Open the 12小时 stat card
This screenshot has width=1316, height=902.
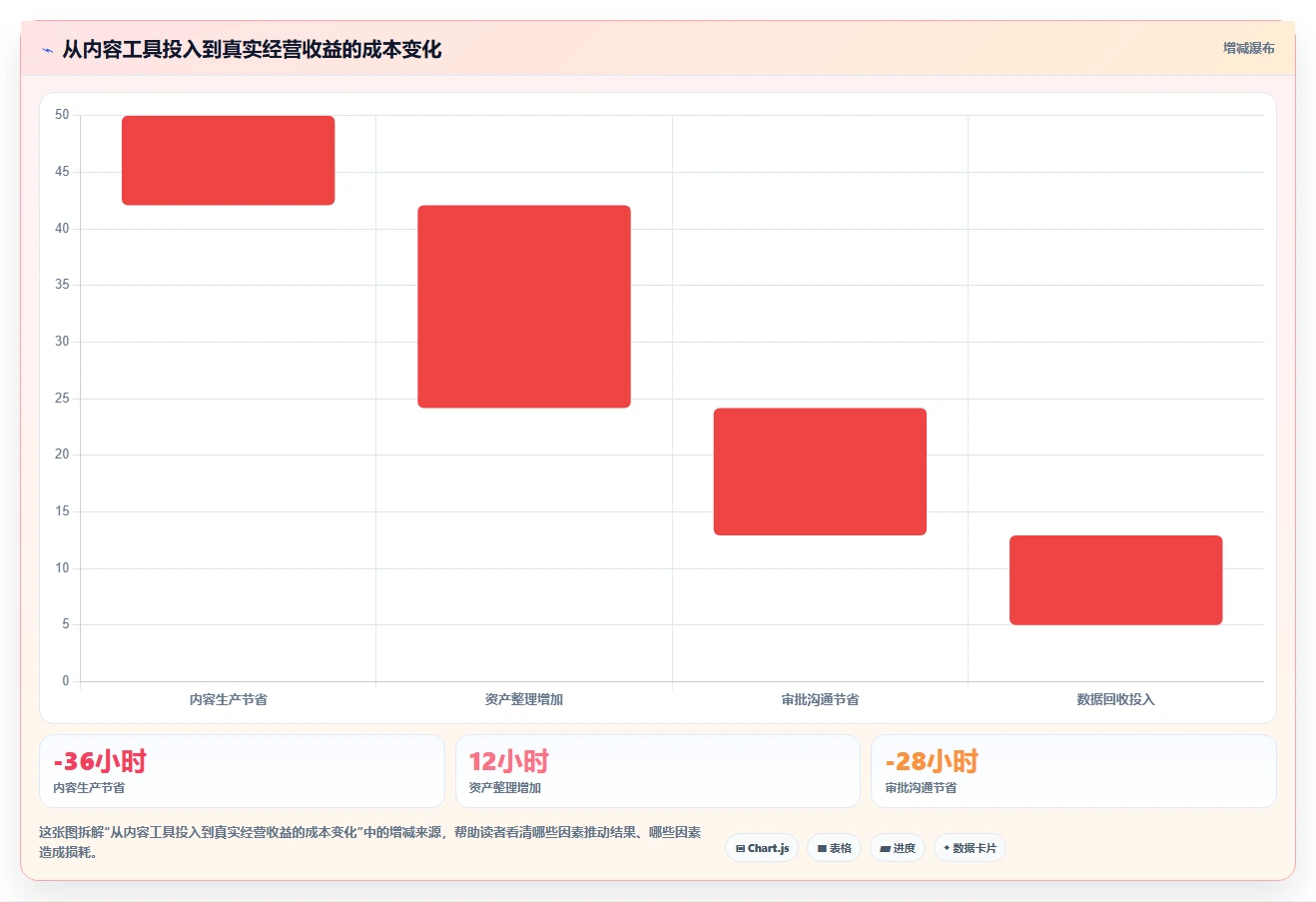coord(658,771)
